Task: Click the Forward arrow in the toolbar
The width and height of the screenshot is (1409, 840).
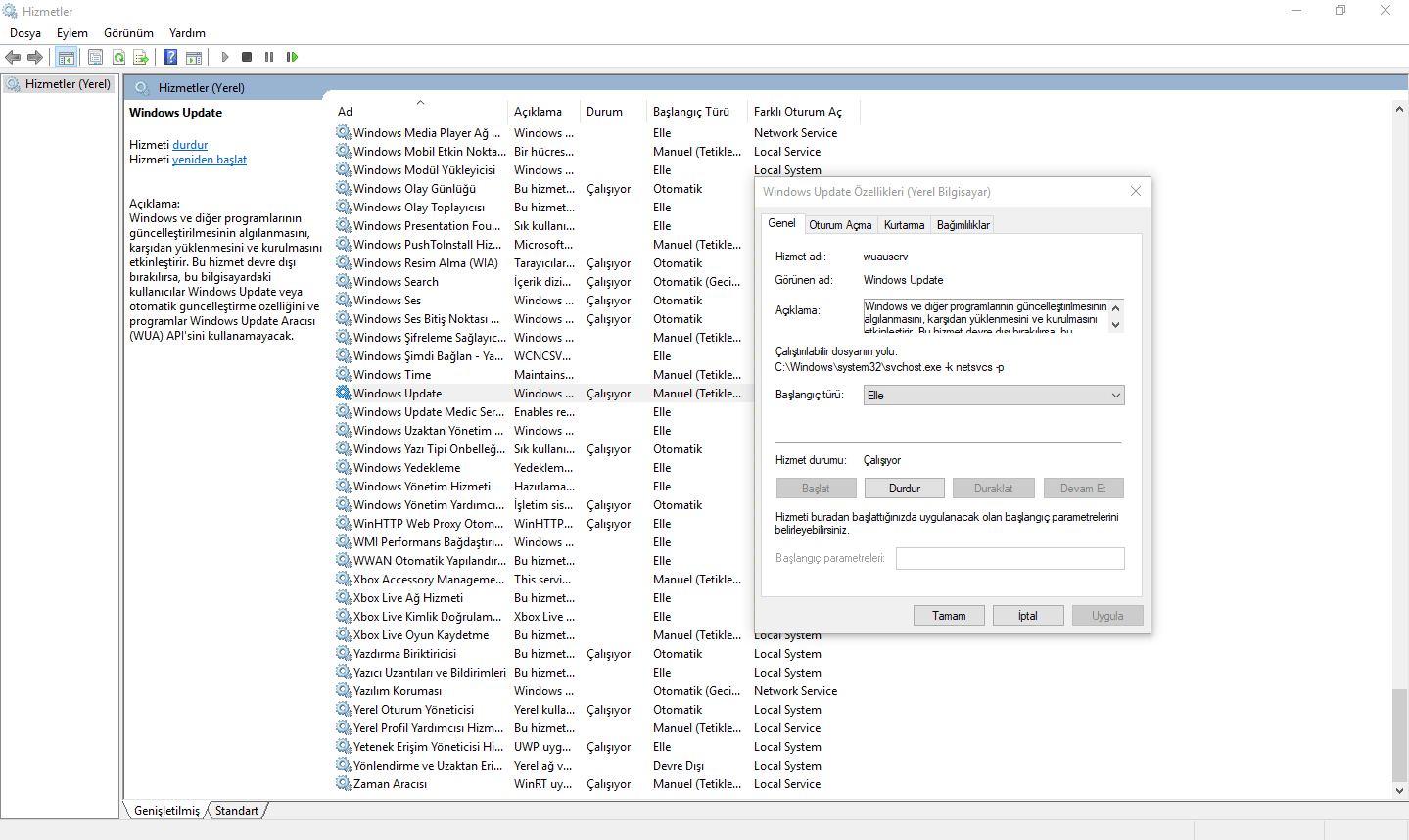Action: click(x=35, y=57)
